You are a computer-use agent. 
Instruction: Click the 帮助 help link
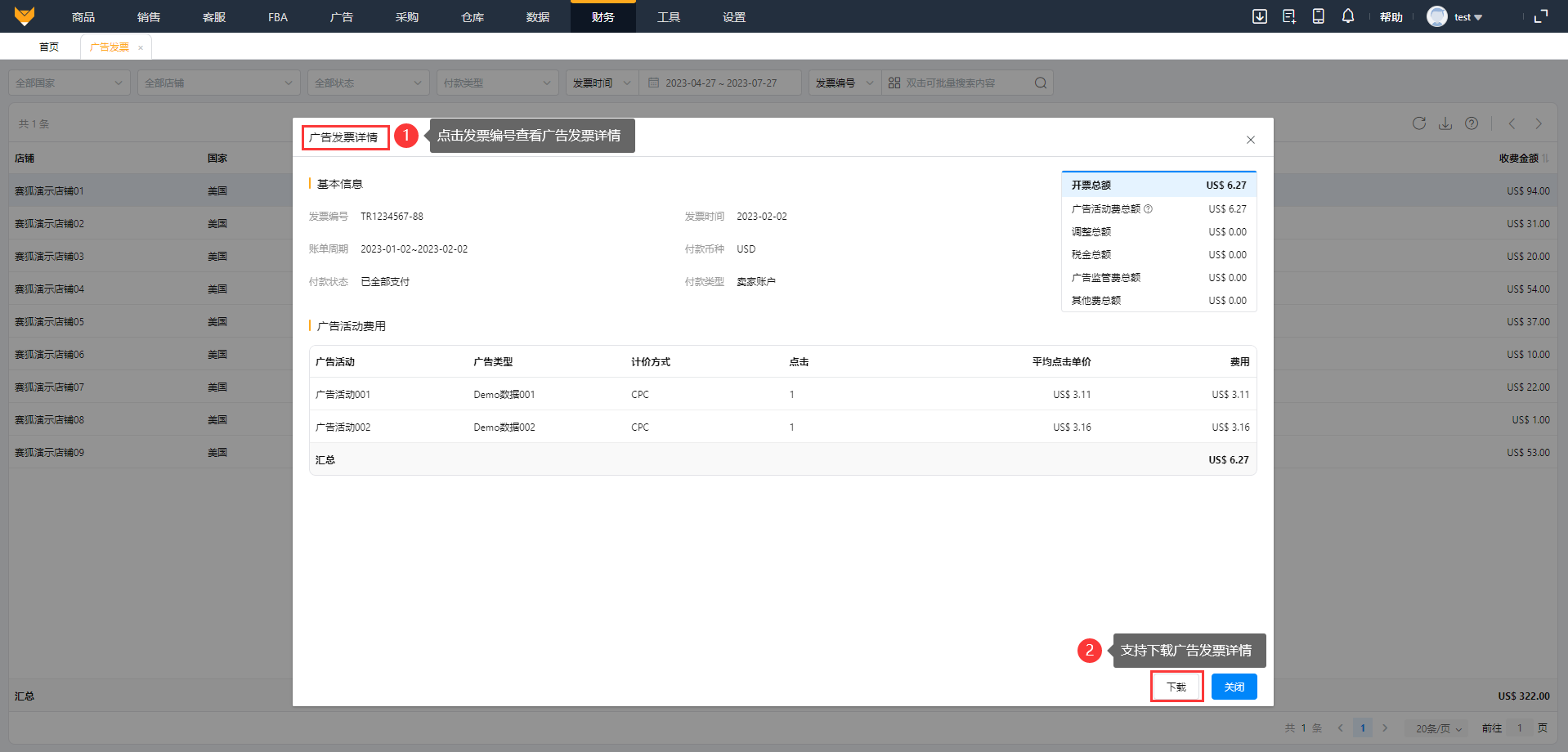tap(1391, 17)
